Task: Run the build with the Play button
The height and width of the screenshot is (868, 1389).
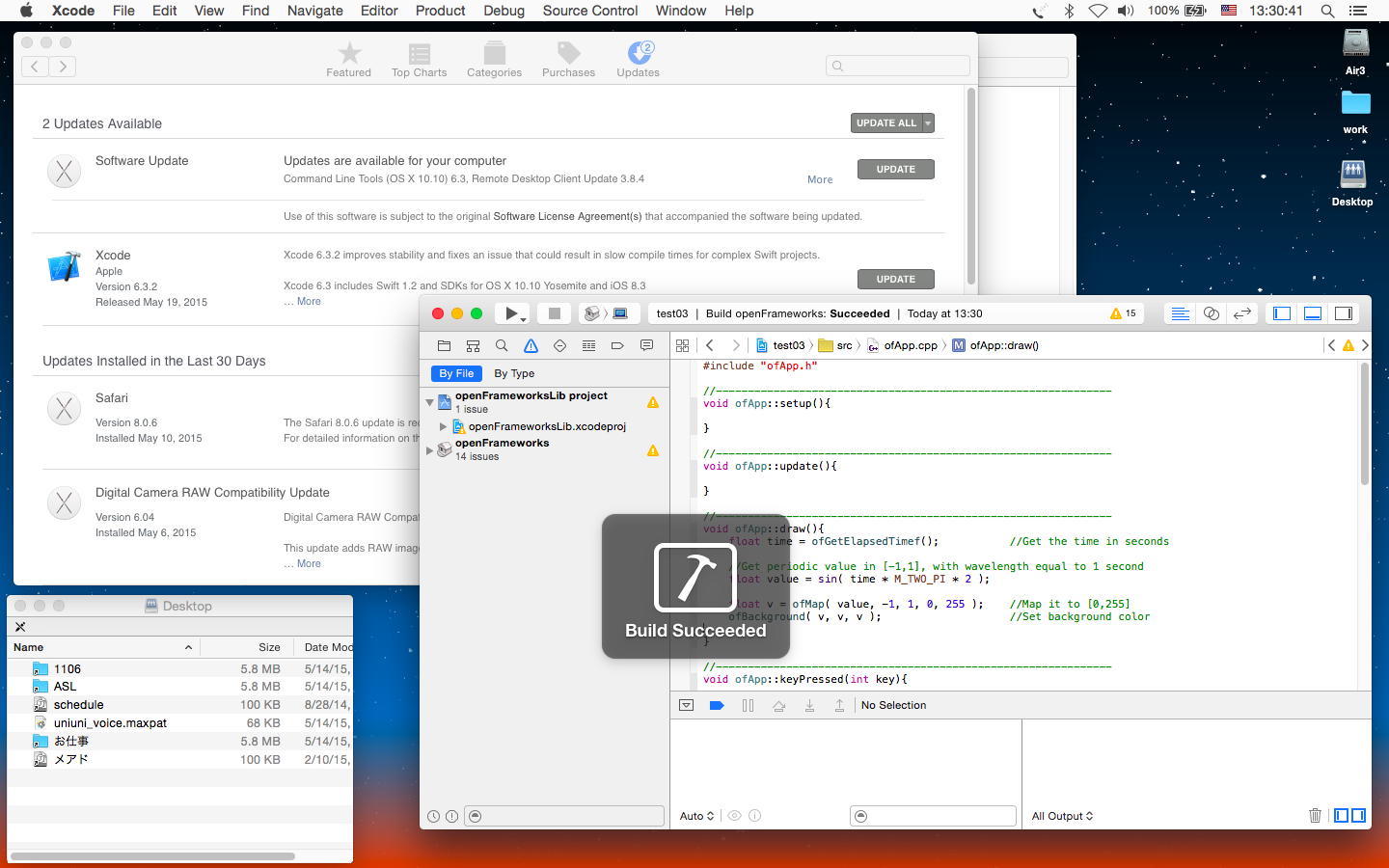Action: [x=510, y=313]
